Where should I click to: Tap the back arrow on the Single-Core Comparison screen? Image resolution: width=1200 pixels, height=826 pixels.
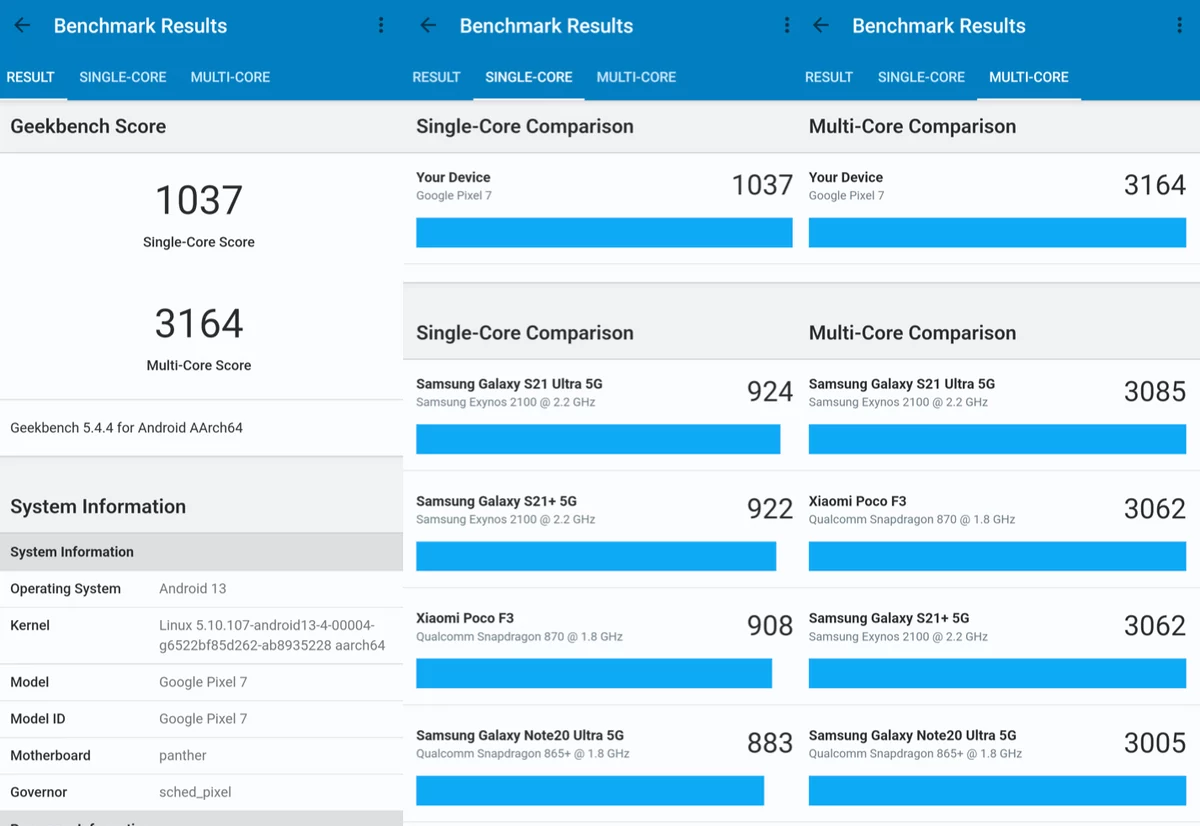tap(428, 26)
